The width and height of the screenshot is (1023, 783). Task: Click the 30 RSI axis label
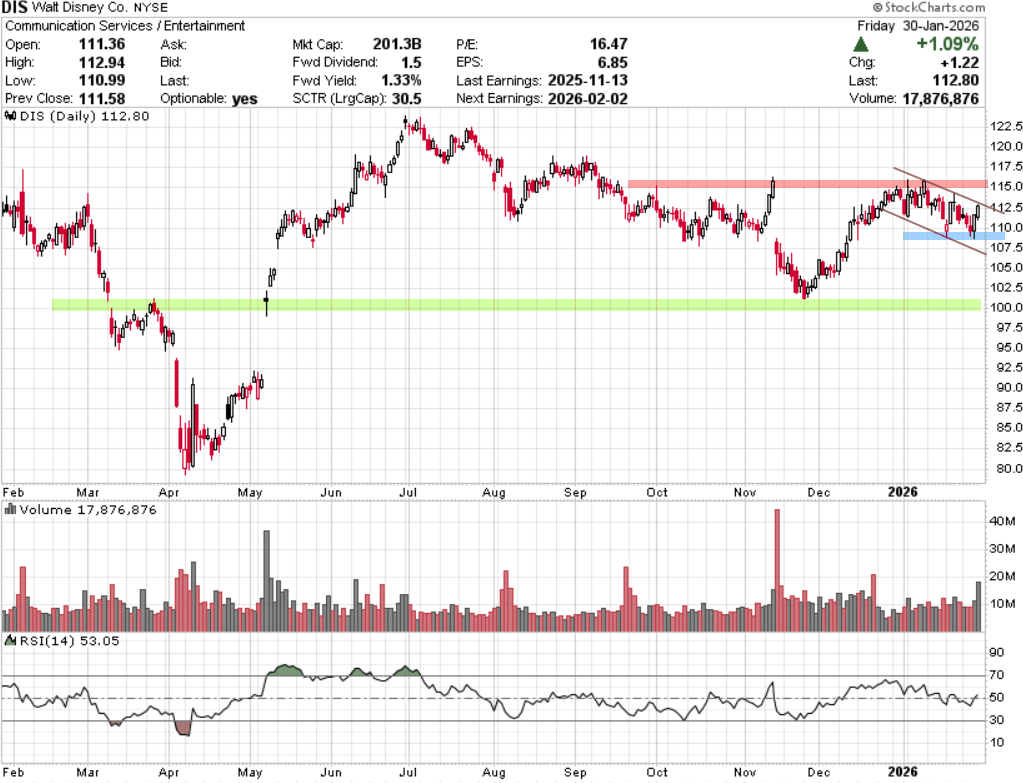pyautogui.click(x=996, y=720)
